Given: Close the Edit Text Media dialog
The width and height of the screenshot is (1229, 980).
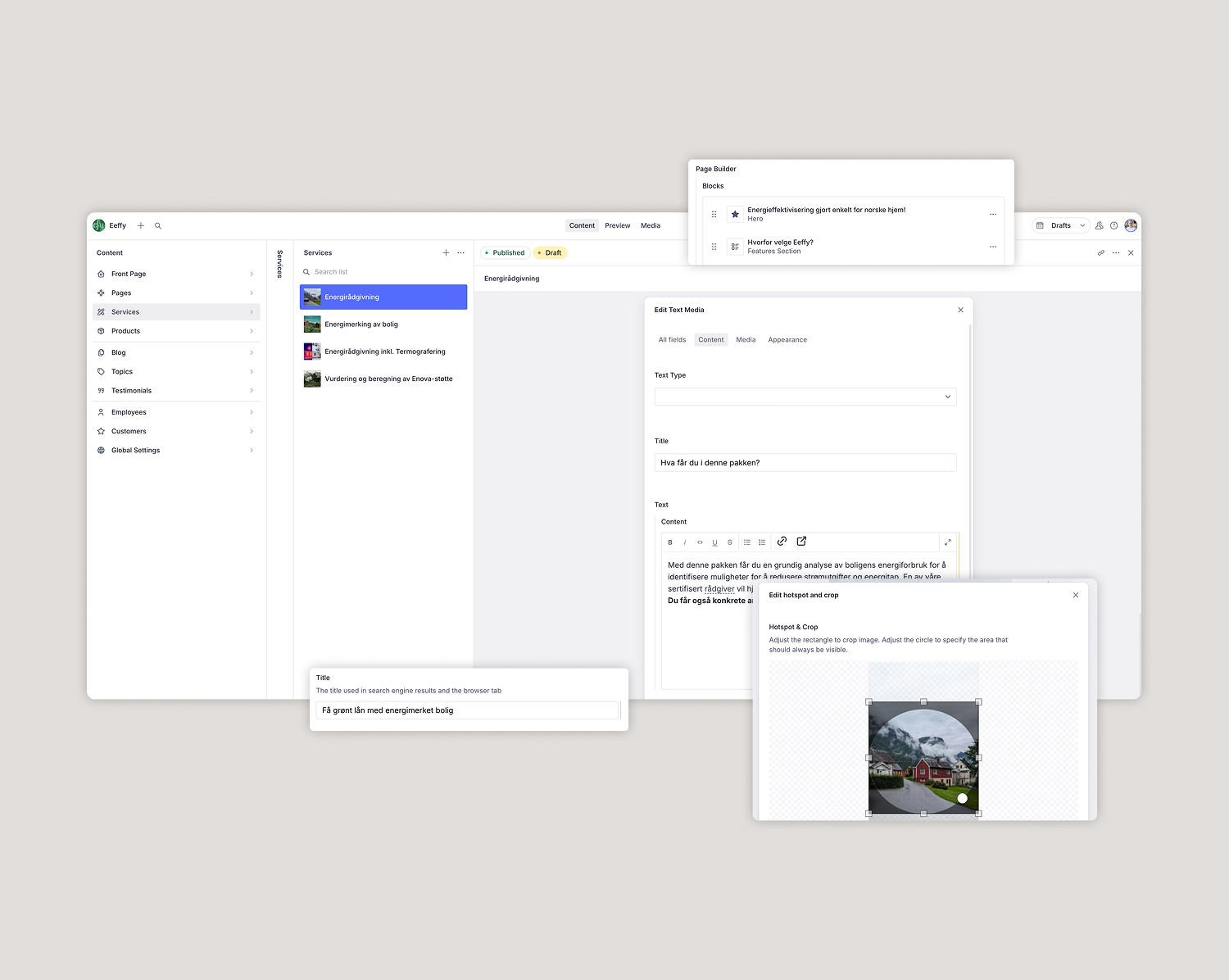Looking at the screenshot, I should pyautogui.click(x=961, y=310).
